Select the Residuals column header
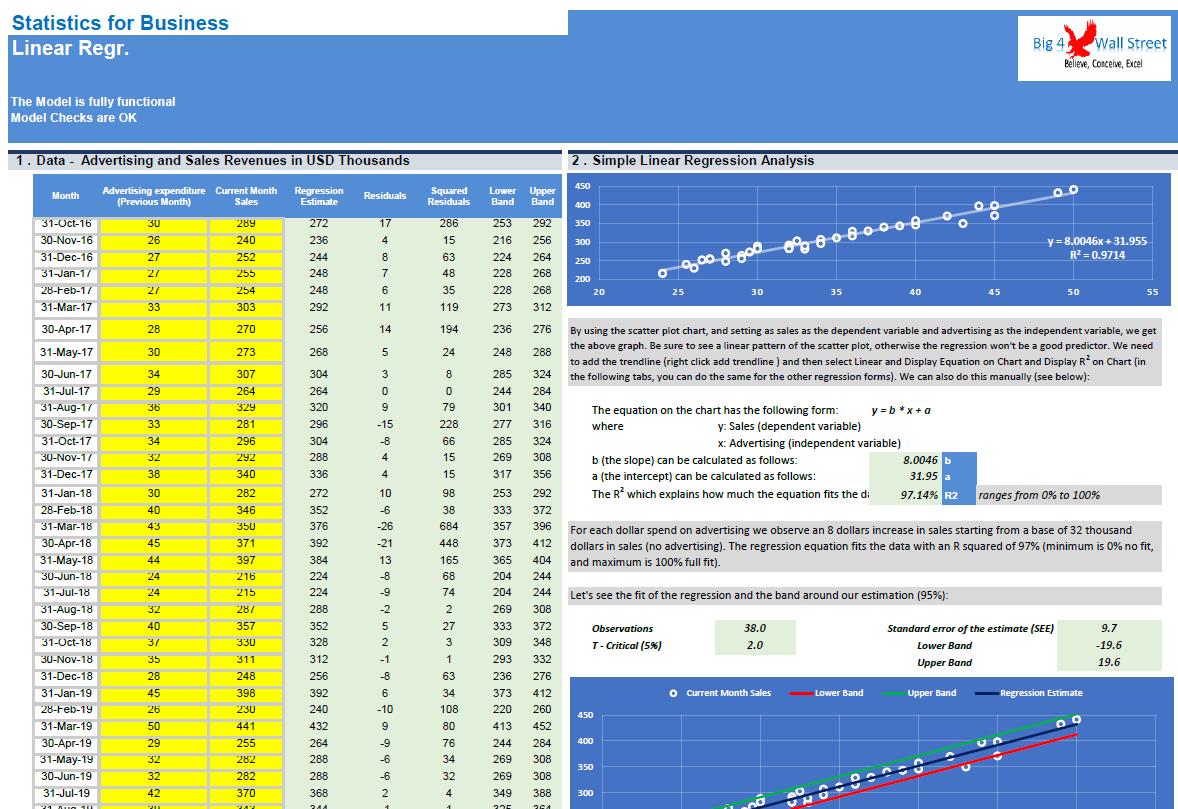Image resolution: width=1178 pixels, height=809 pixels. [x=385, y=196]
